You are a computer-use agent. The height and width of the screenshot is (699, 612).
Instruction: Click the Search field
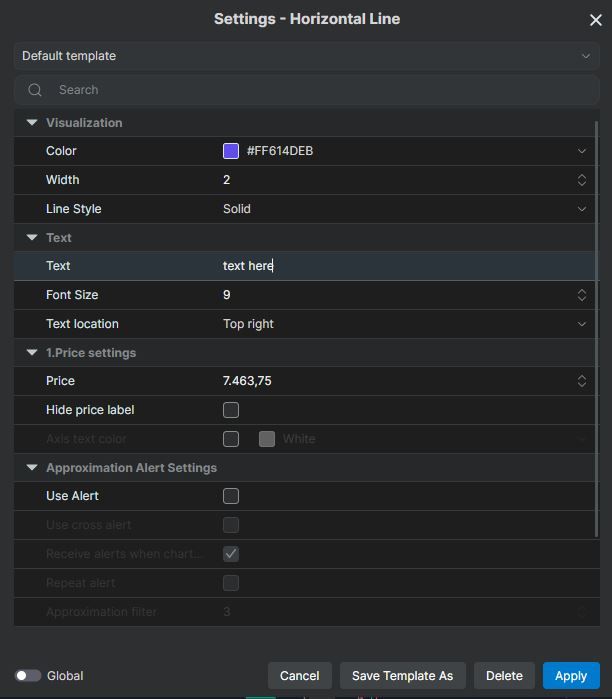[307, 90]
